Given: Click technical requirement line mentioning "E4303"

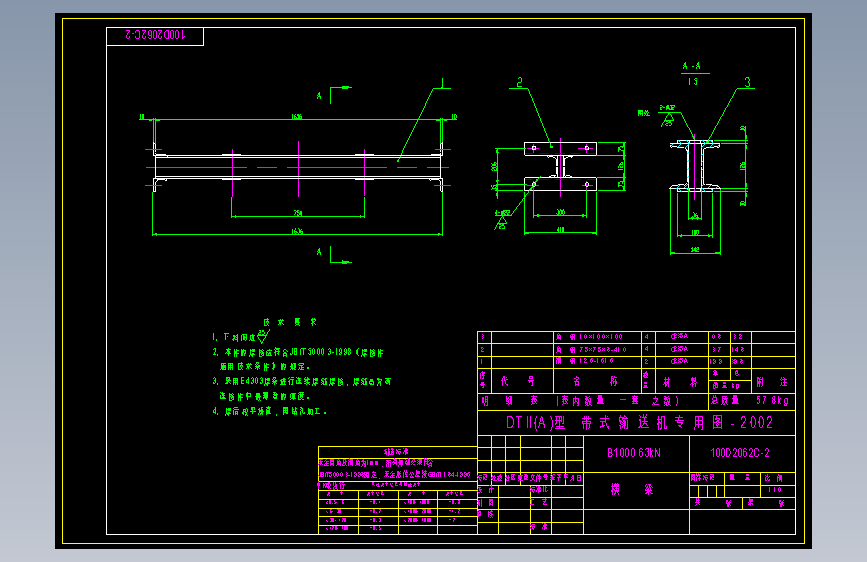Looking at the screenshot, I should (301, 382).
